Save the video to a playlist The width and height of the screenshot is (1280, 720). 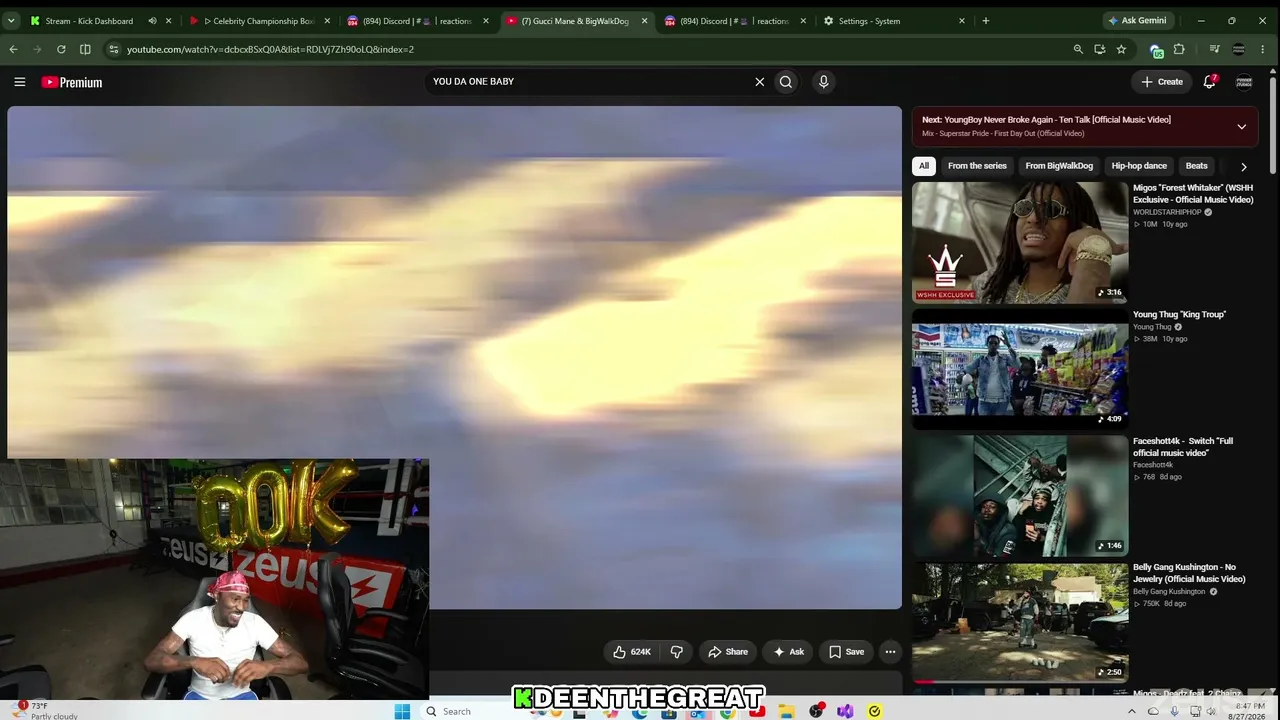(846, 652)
